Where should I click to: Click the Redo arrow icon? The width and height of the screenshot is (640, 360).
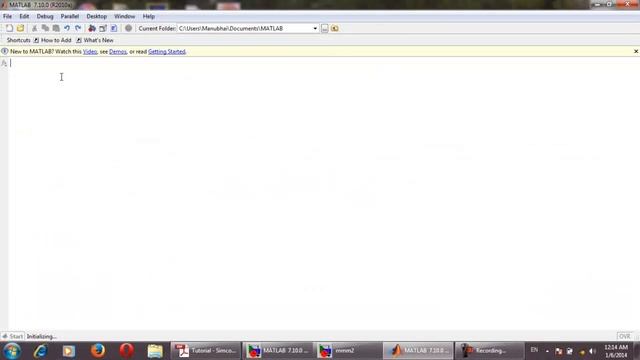[78, 28]
